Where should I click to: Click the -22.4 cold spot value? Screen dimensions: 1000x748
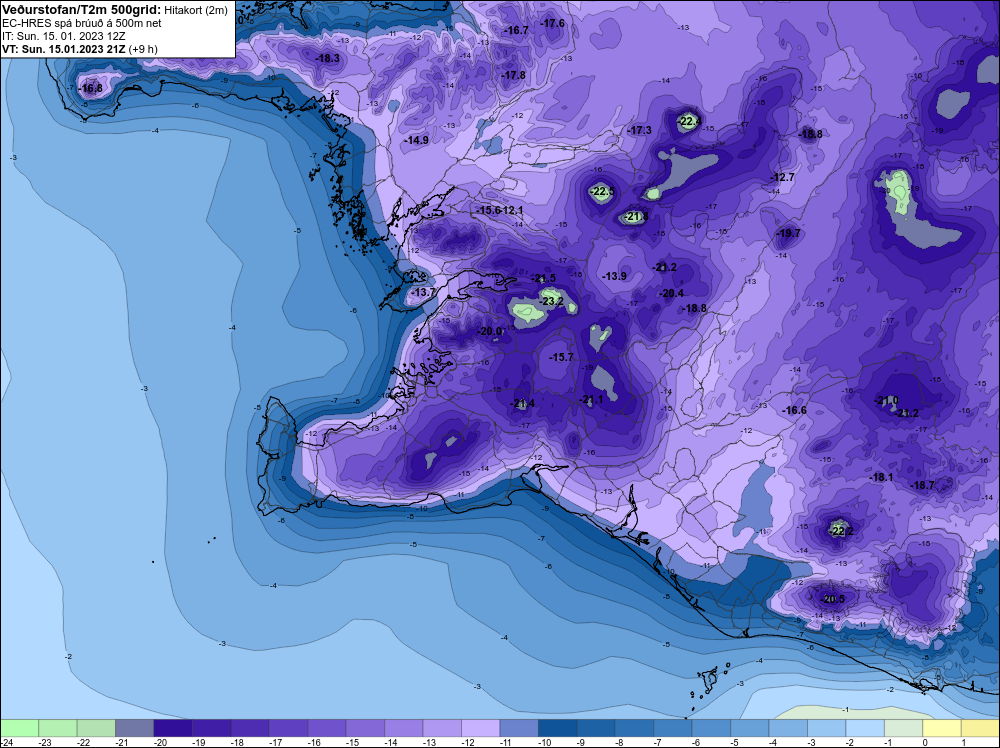click(x=689, y=121)
